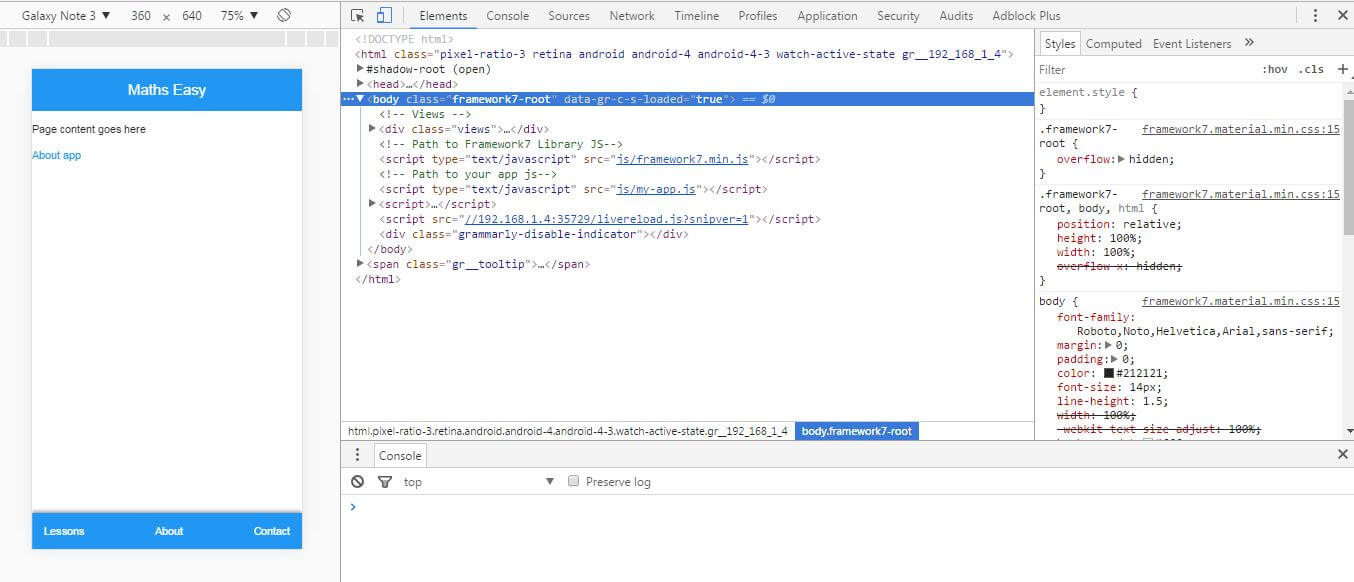The width and height of the screenshot is (1354, 582).
Task: Activate the inspect element picker icon
Action: [358, 16]
